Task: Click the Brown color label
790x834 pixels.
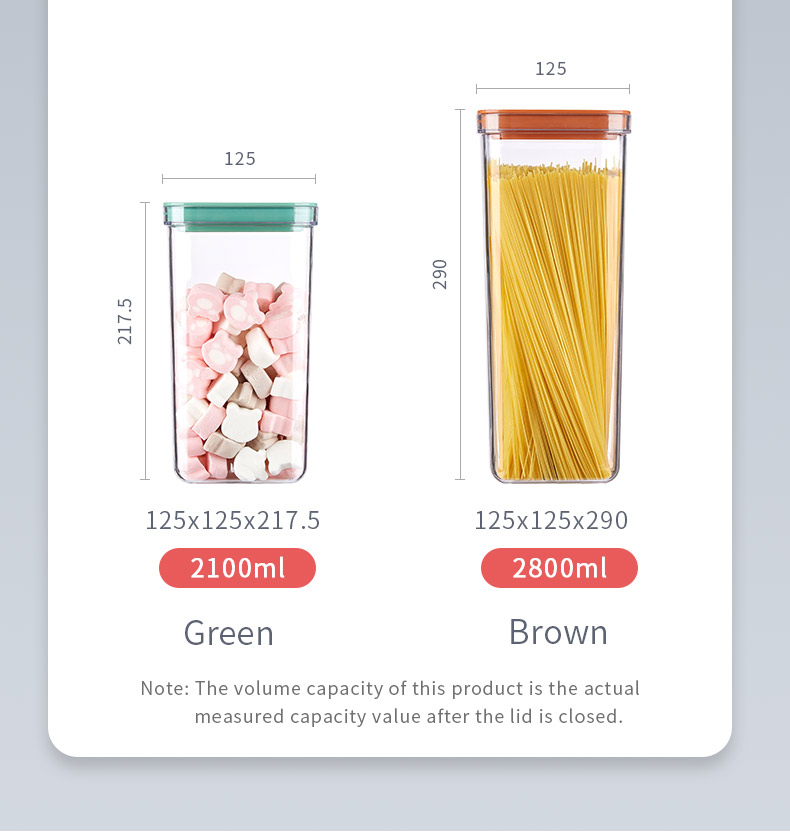Action: click(x=558, y=632)
